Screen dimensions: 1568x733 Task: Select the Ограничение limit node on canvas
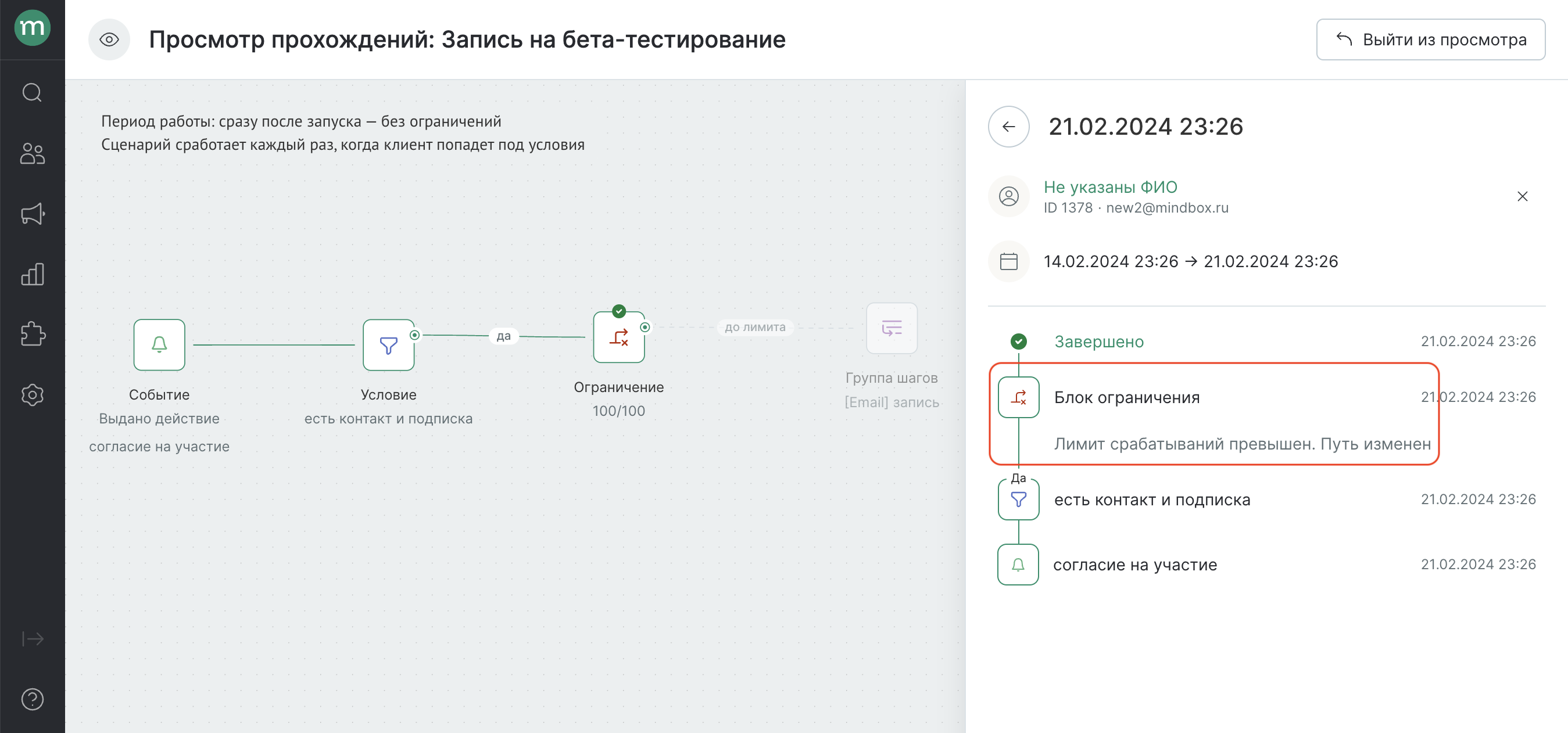[x=618, y=337]
